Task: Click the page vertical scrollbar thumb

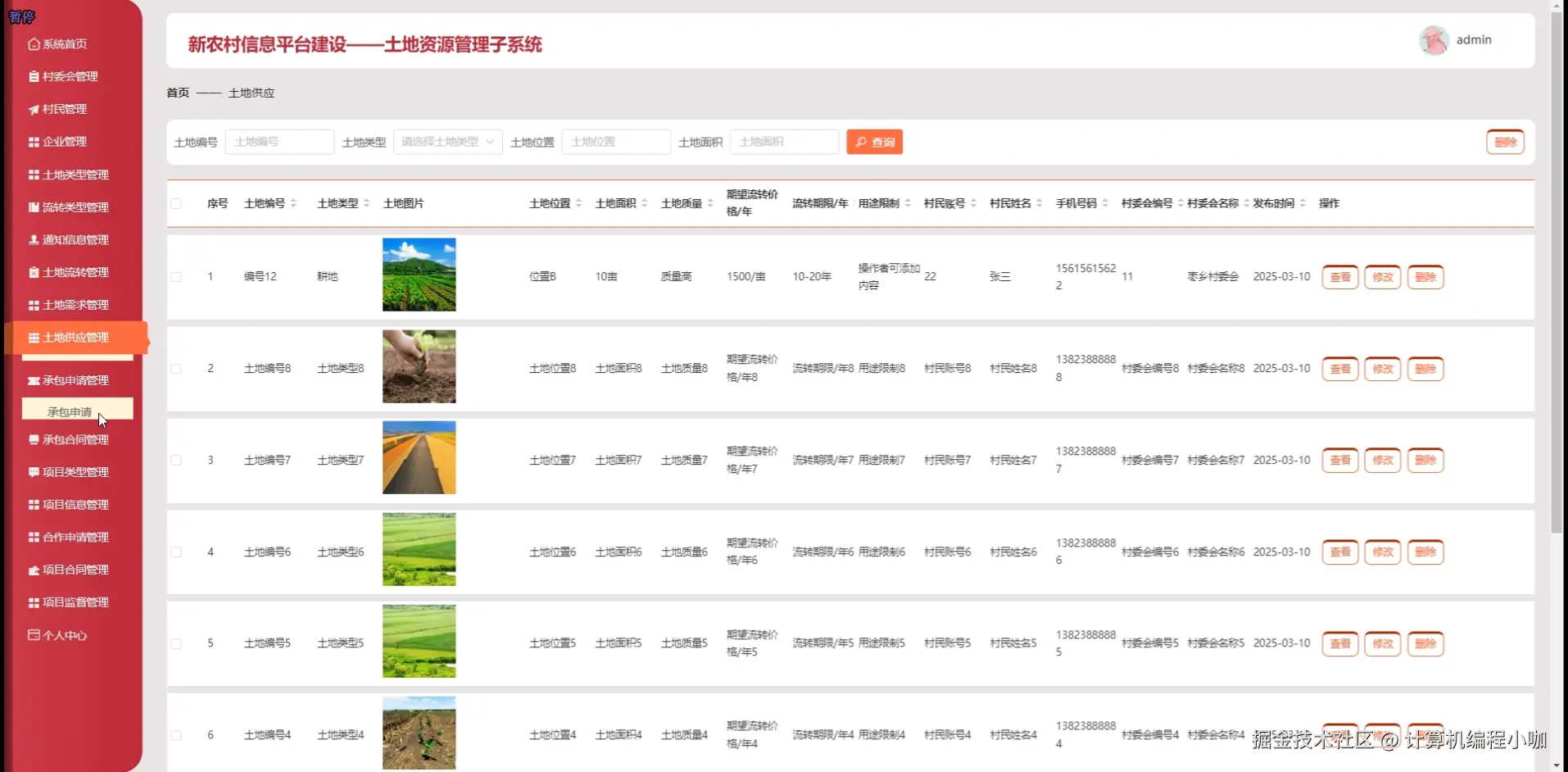Action: (1557, 273)
